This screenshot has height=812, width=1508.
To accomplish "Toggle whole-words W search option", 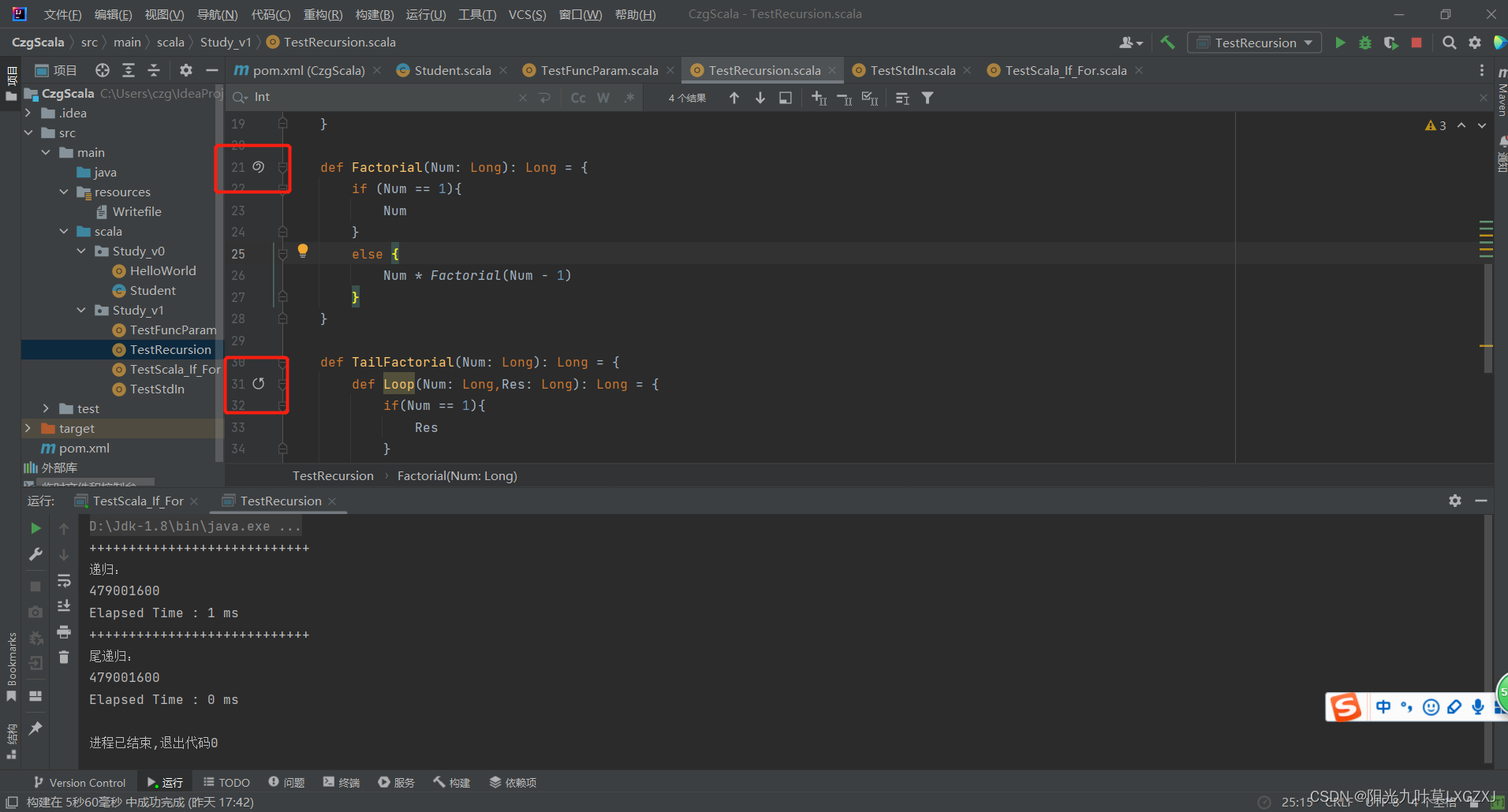I will point(603,97).
